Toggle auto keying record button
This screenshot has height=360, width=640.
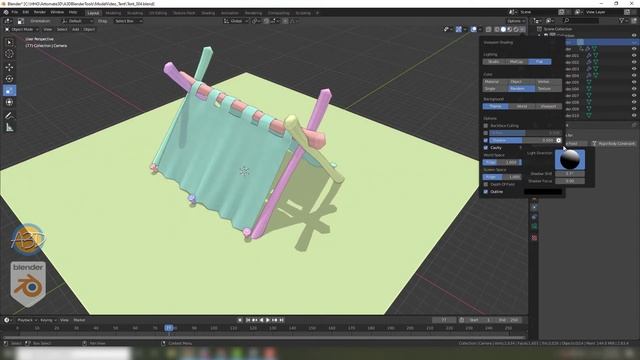[240, 320]
